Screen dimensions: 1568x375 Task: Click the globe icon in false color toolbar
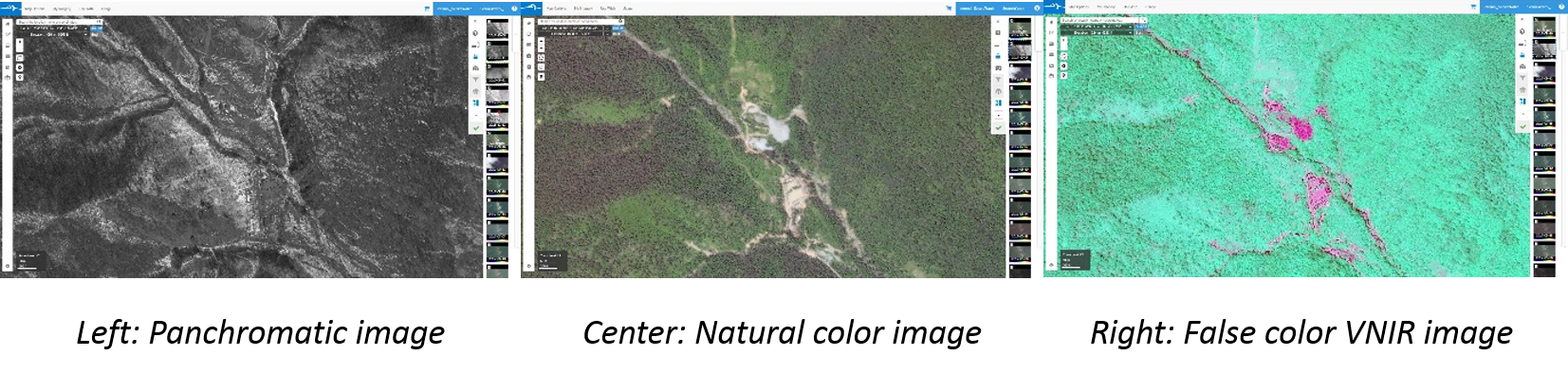(x=1522, y=31)
